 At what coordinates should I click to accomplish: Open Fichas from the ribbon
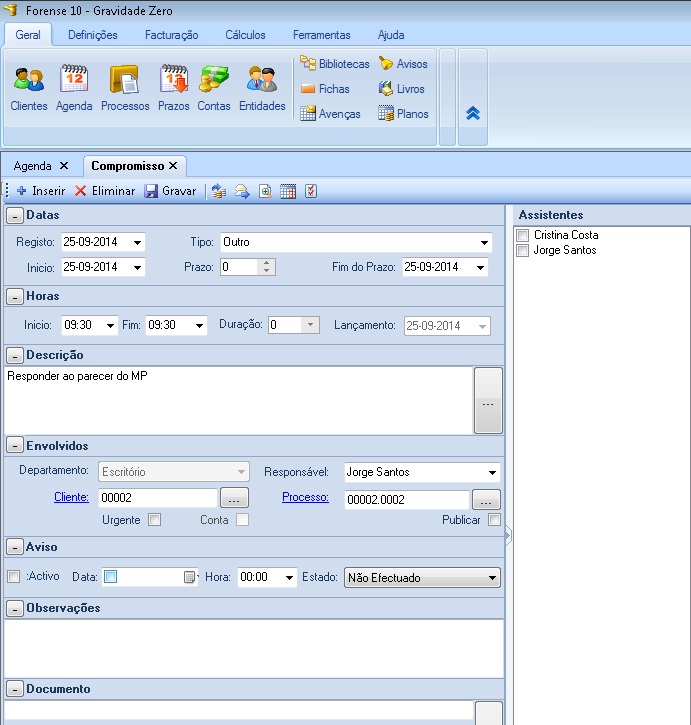point(325,88)
